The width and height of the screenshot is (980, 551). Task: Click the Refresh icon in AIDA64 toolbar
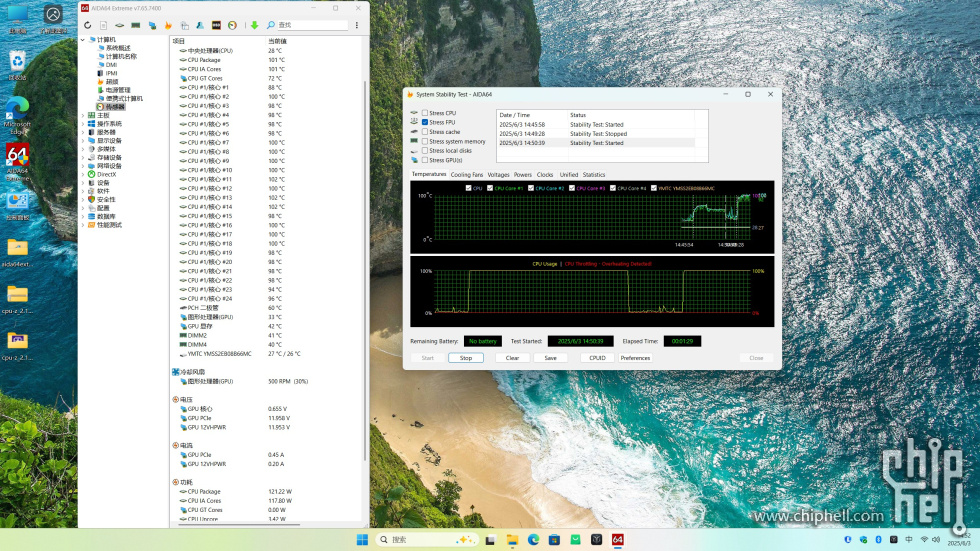pos(88,25)
